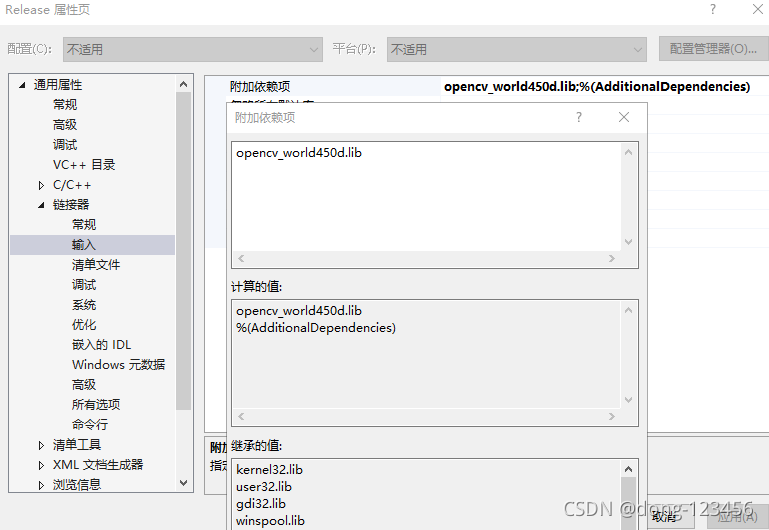Select 常规 under 通用属性
The height and width of the screenshot is (530, 769).
(x=65, y=104)
